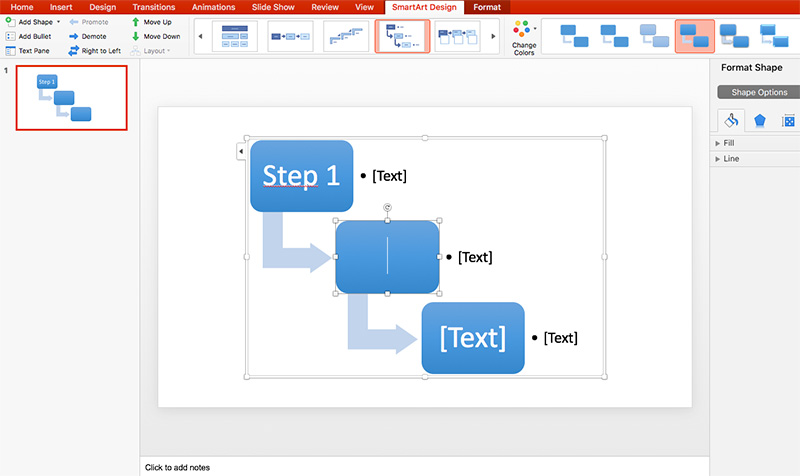The image size is (800, 476).
Task: Open the Fill & Line paint bucket tab
Action: tap(731, 120)
